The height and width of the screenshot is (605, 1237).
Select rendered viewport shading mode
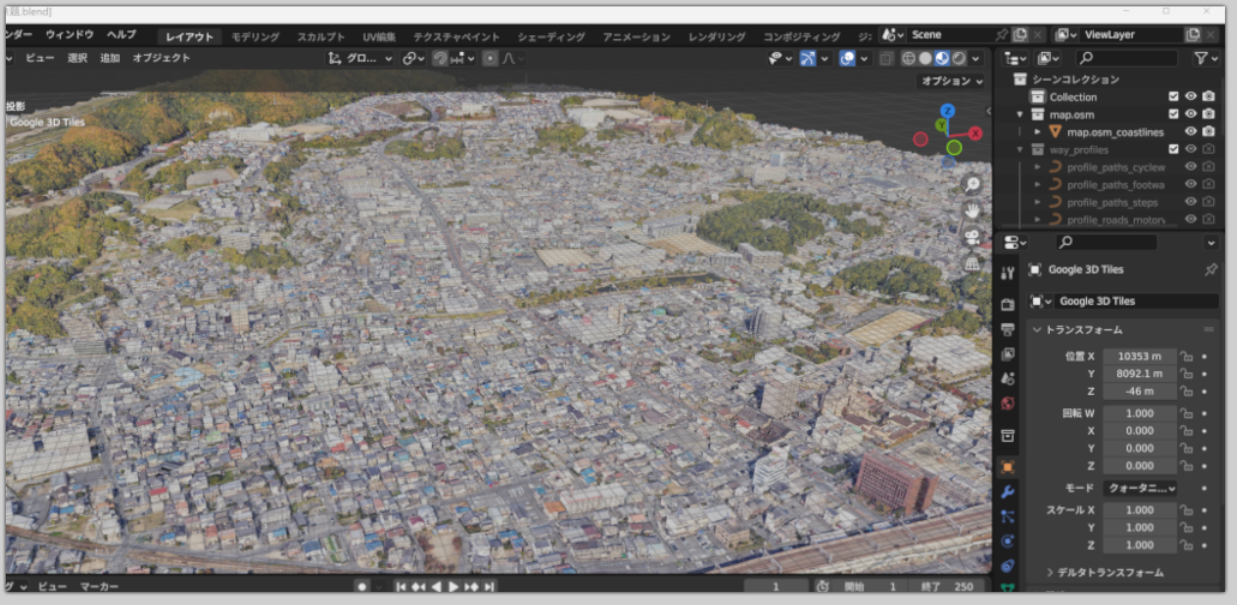click(959, 58)
